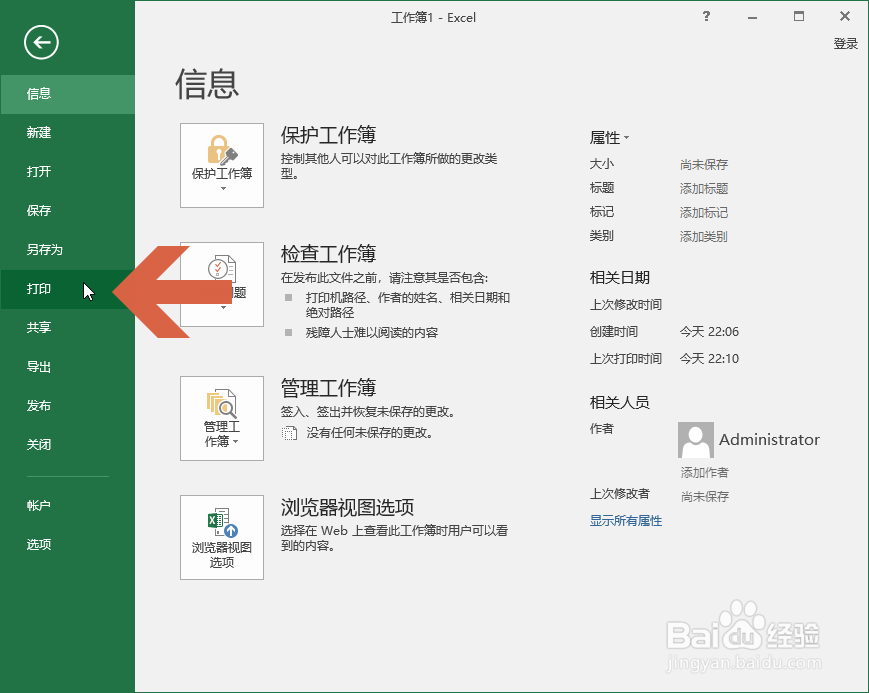
Task: Select 打开 in the sidebar
Action: (68, 171)
